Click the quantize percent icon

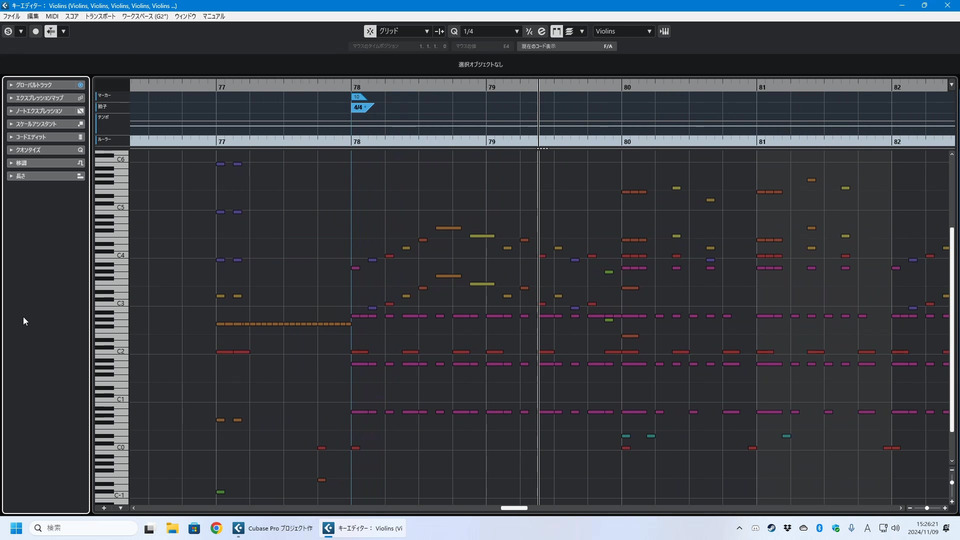(x=529, y=31)
